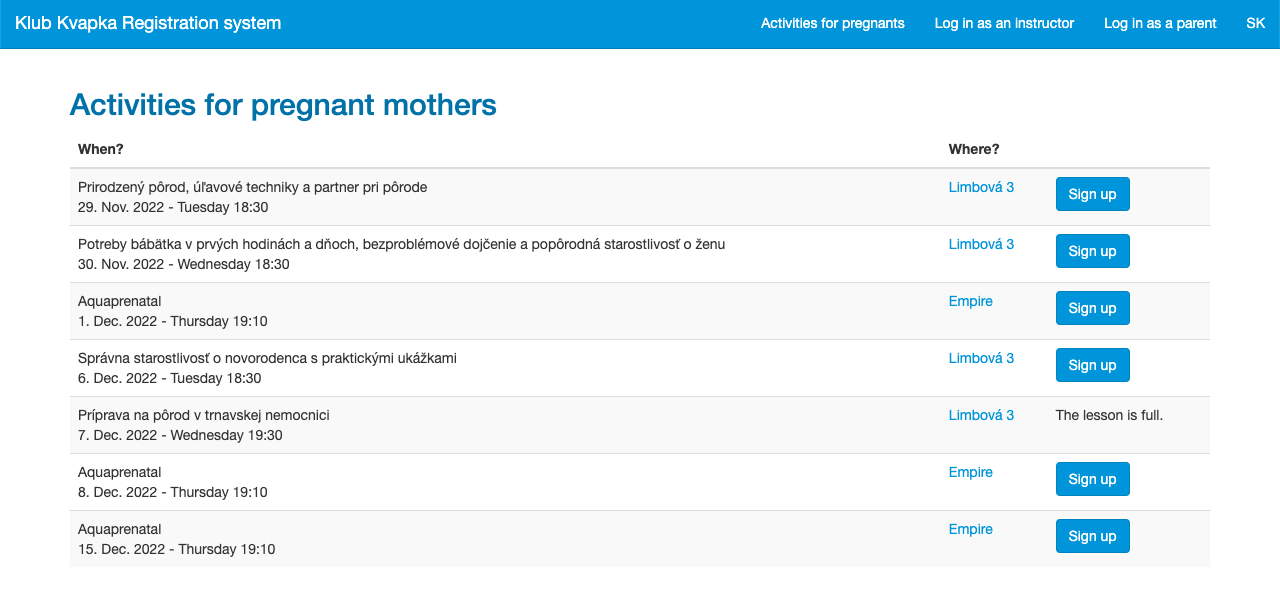Click the Príprava na pôrod v trnavskej nemocnici row
This screenshot has height=607, width=1280.
click(x=640, y=425)
